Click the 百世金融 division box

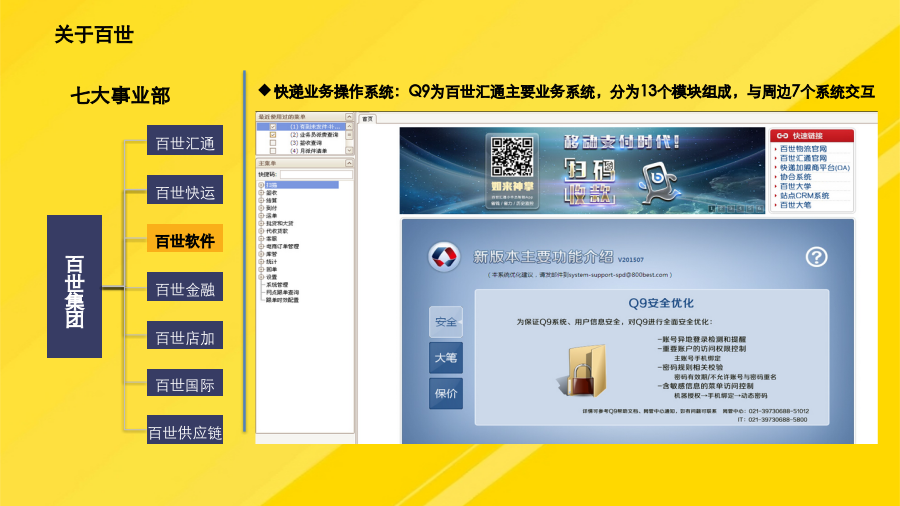pos(185,287)
